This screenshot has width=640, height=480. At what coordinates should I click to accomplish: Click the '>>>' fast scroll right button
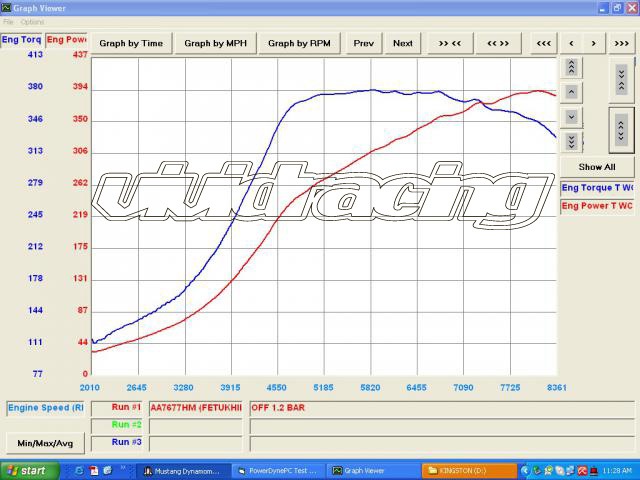(621, 43)
